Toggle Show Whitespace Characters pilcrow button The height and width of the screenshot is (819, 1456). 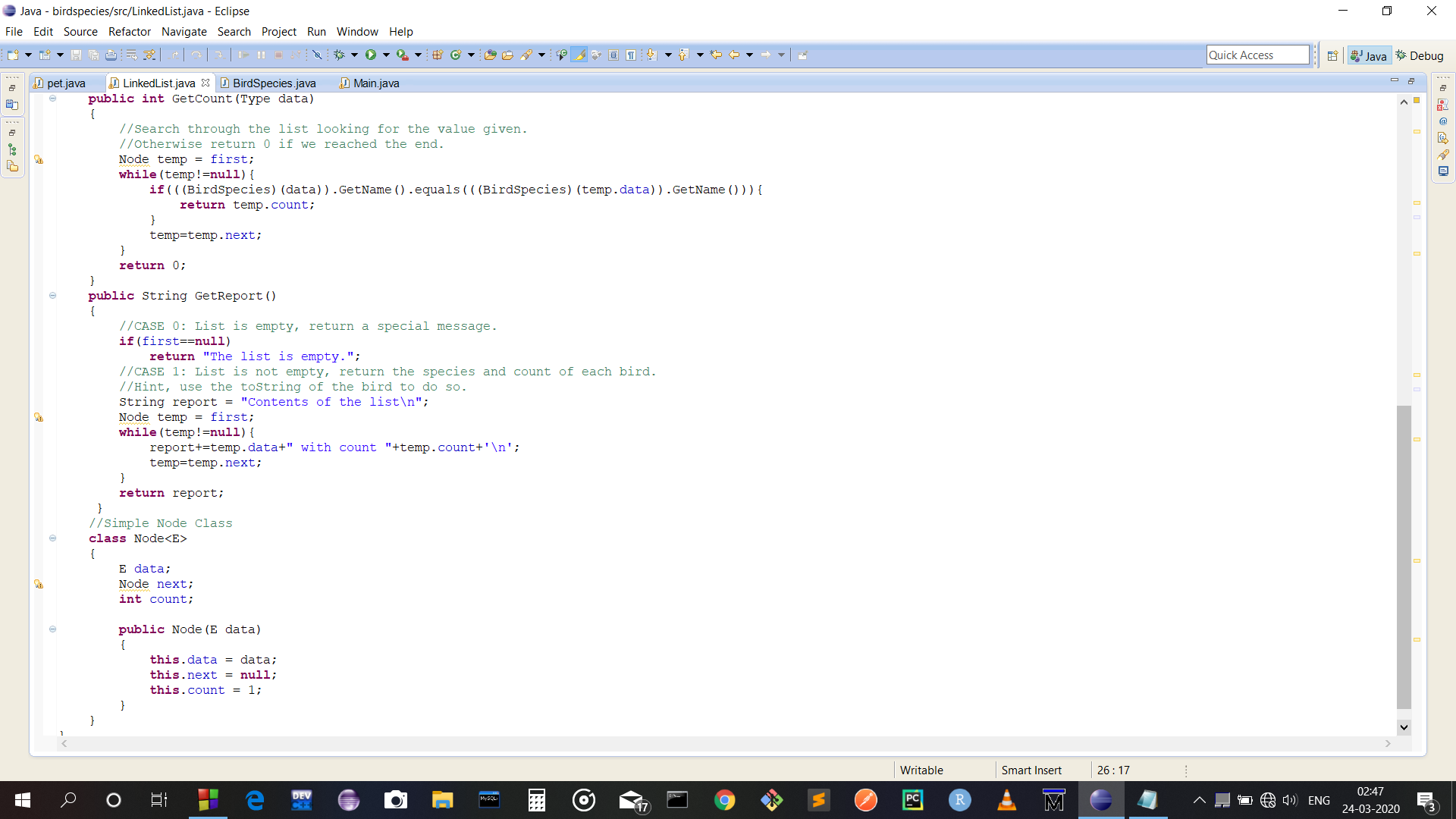(x=631, y=55)
